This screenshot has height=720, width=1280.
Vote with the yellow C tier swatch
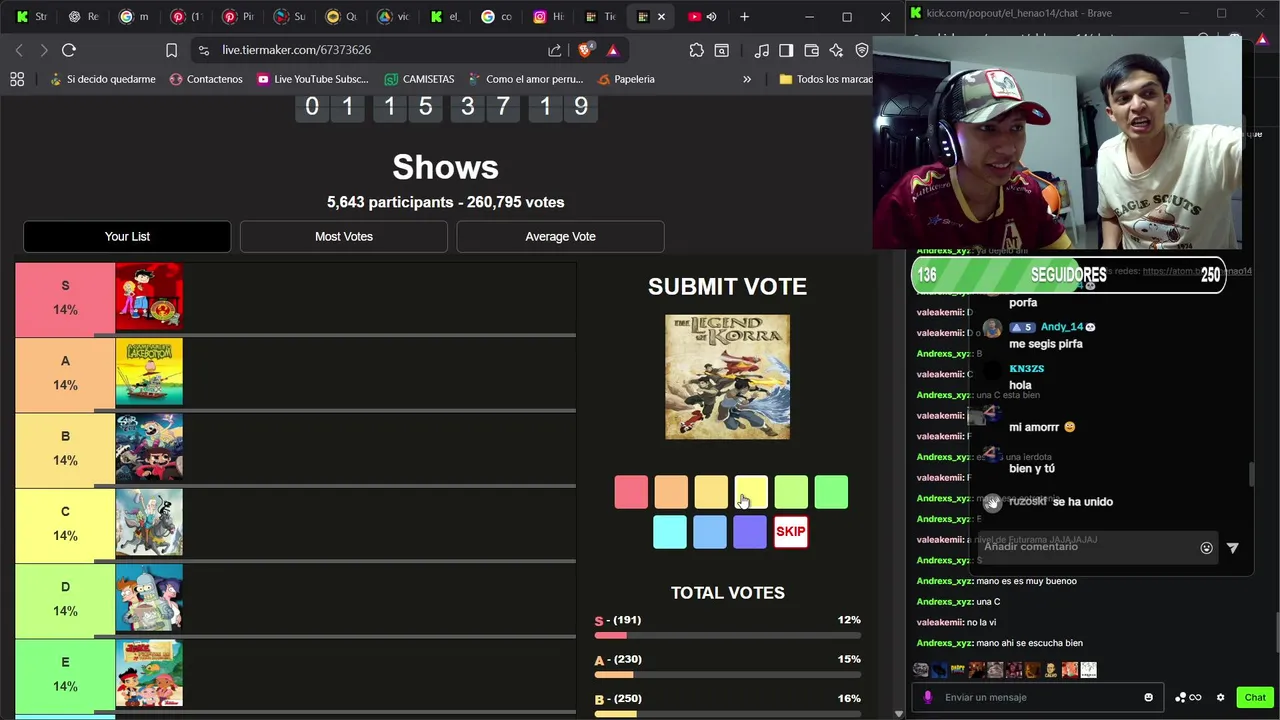tap(751, 492)
